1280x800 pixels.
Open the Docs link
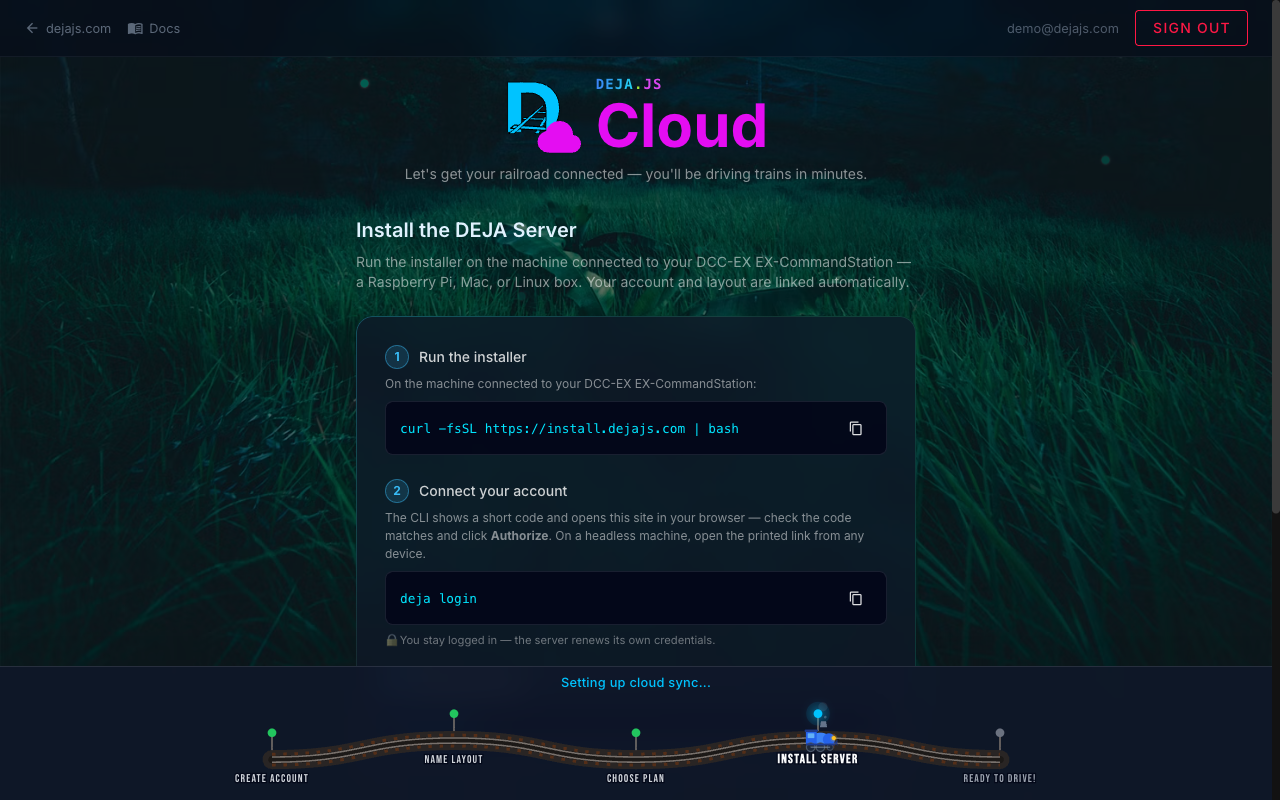click(164, 28)
